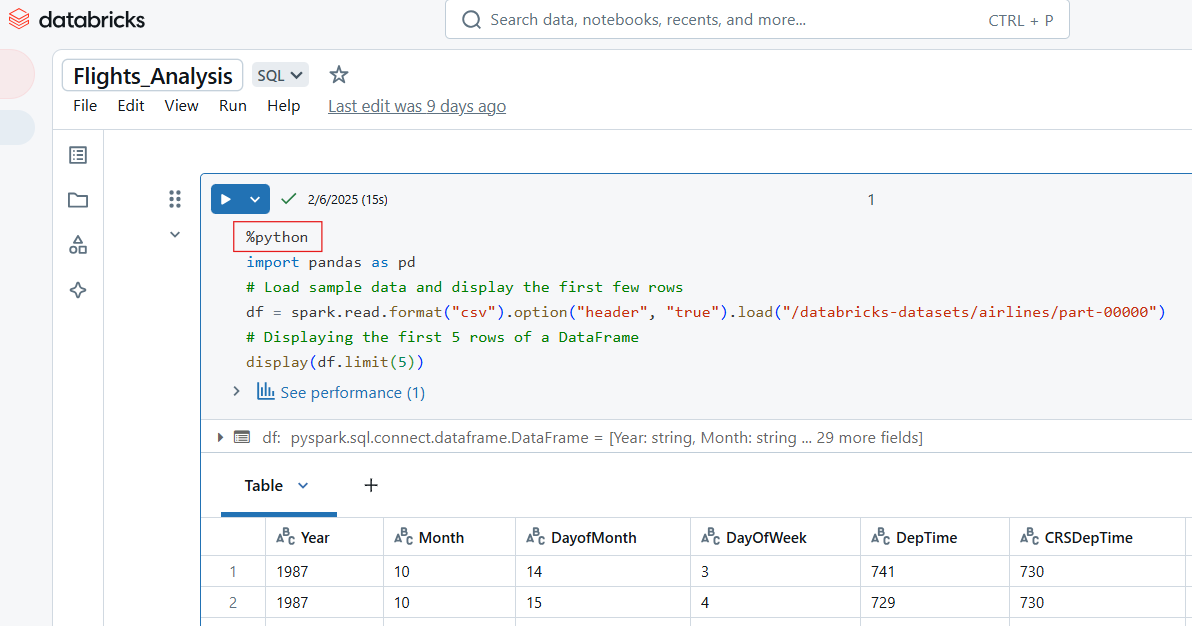The width and height of the screenshot is (1192, 626).
Task: Click the import pandas as pd line
Action: pos(331,262)
